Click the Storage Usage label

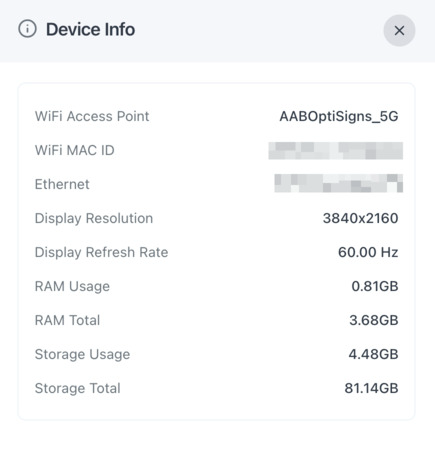coord(82,355)
